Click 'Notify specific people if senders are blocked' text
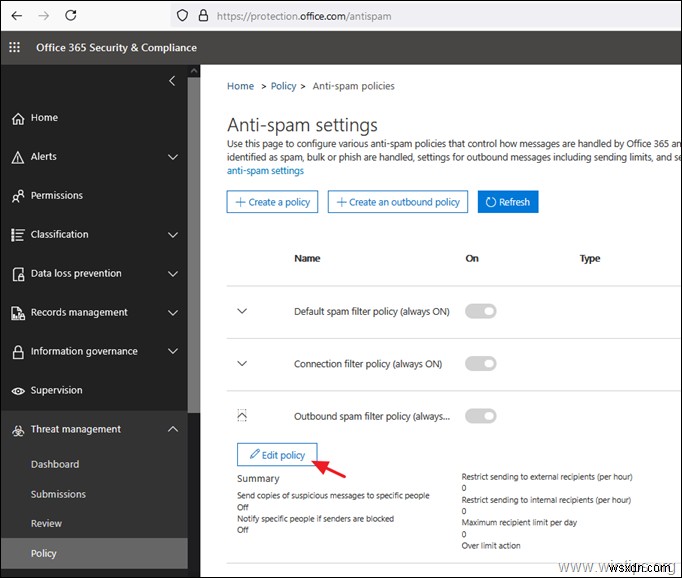 (x=315, y=518)
